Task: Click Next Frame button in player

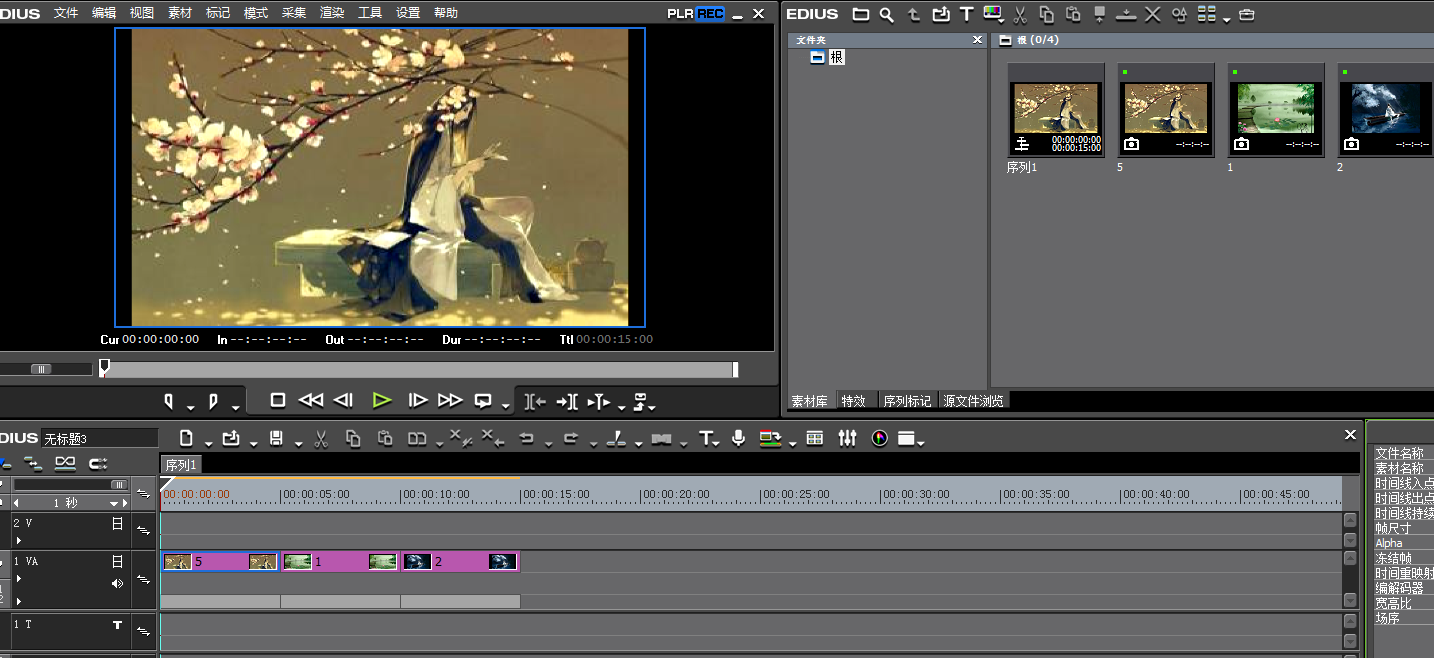Action: click(x=418, y=400)
